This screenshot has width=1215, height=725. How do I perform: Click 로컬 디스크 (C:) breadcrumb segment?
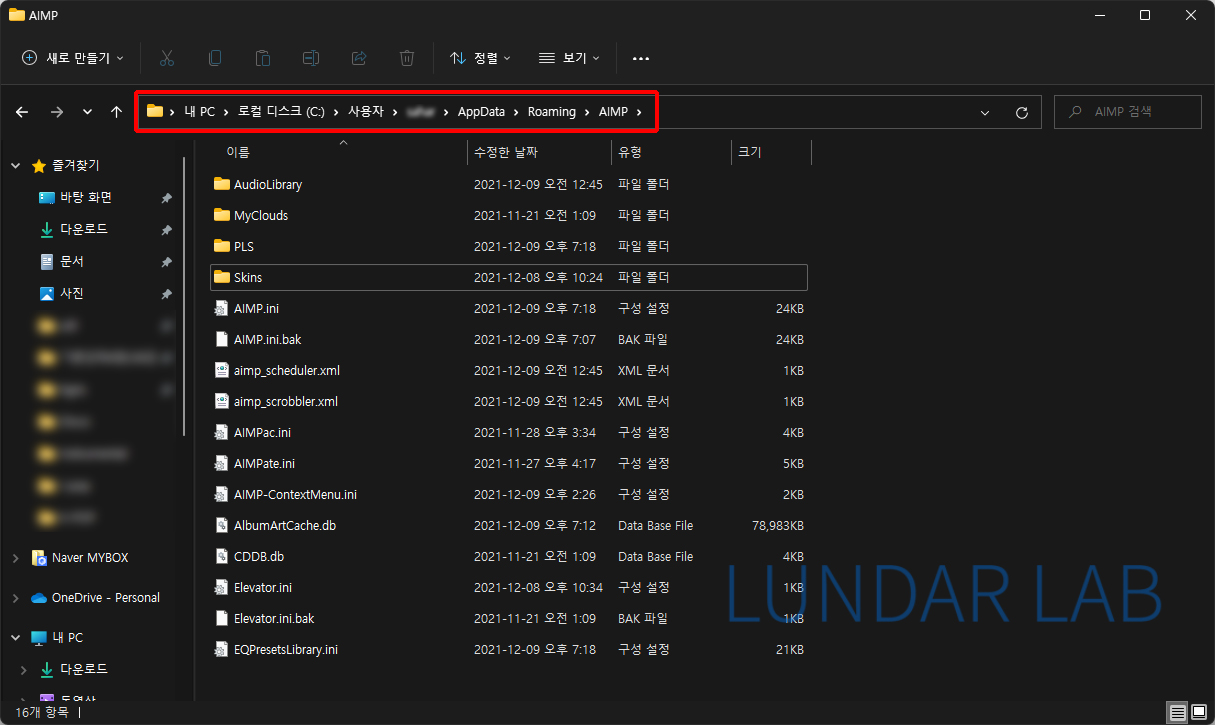click(x=281, y=111)
